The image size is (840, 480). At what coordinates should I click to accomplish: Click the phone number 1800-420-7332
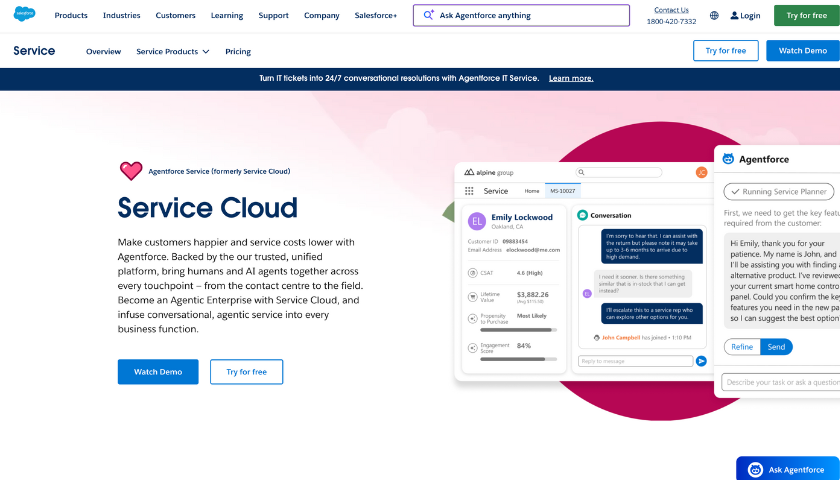pyautogui.click(x=671, y=21)
